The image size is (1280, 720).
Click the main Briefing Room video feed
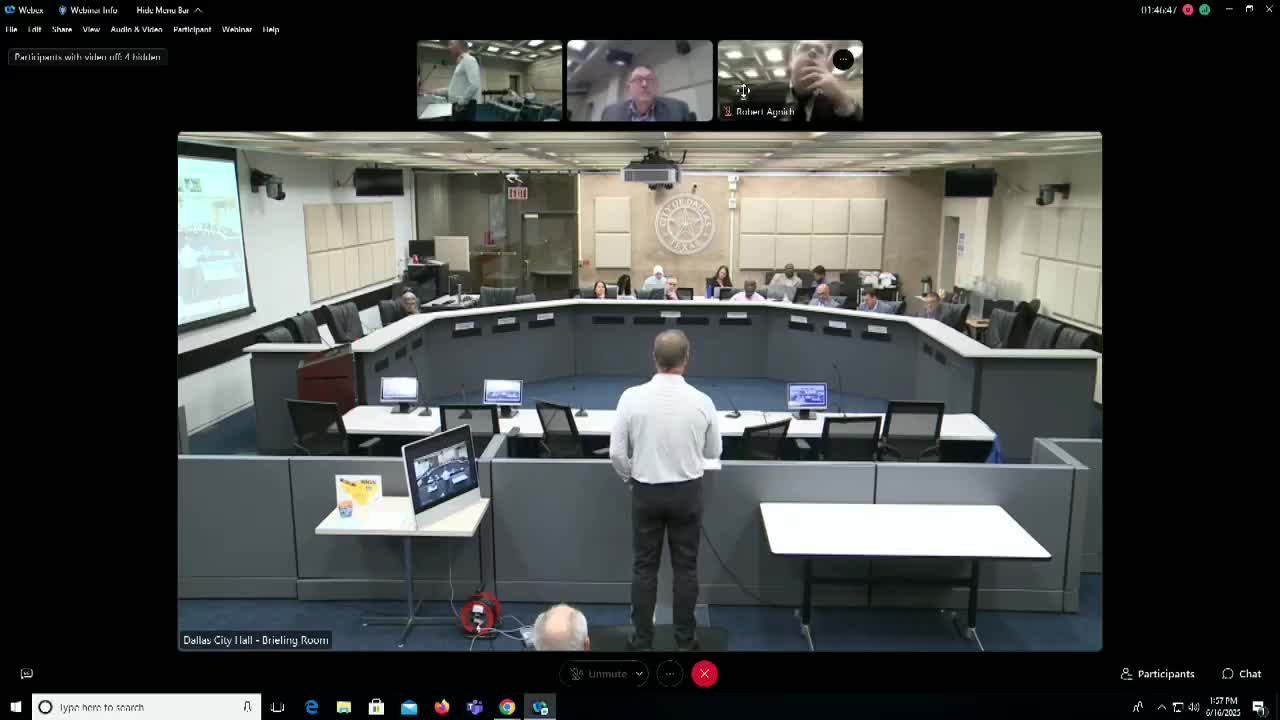640,391
